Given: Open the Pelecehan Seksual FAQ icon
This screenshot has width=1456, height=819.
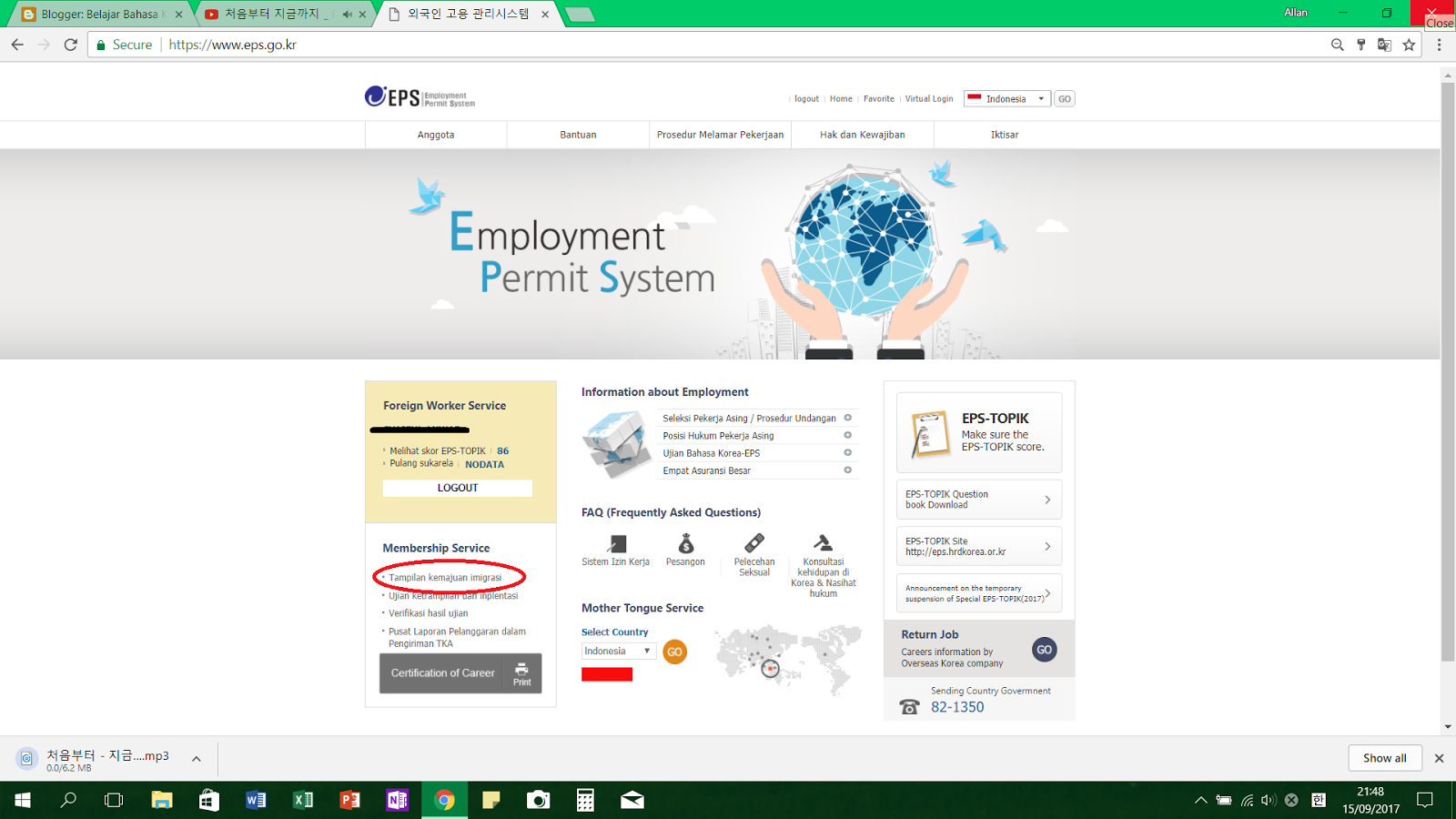Looking at the screenshot, I should click(x=754, y=543).
